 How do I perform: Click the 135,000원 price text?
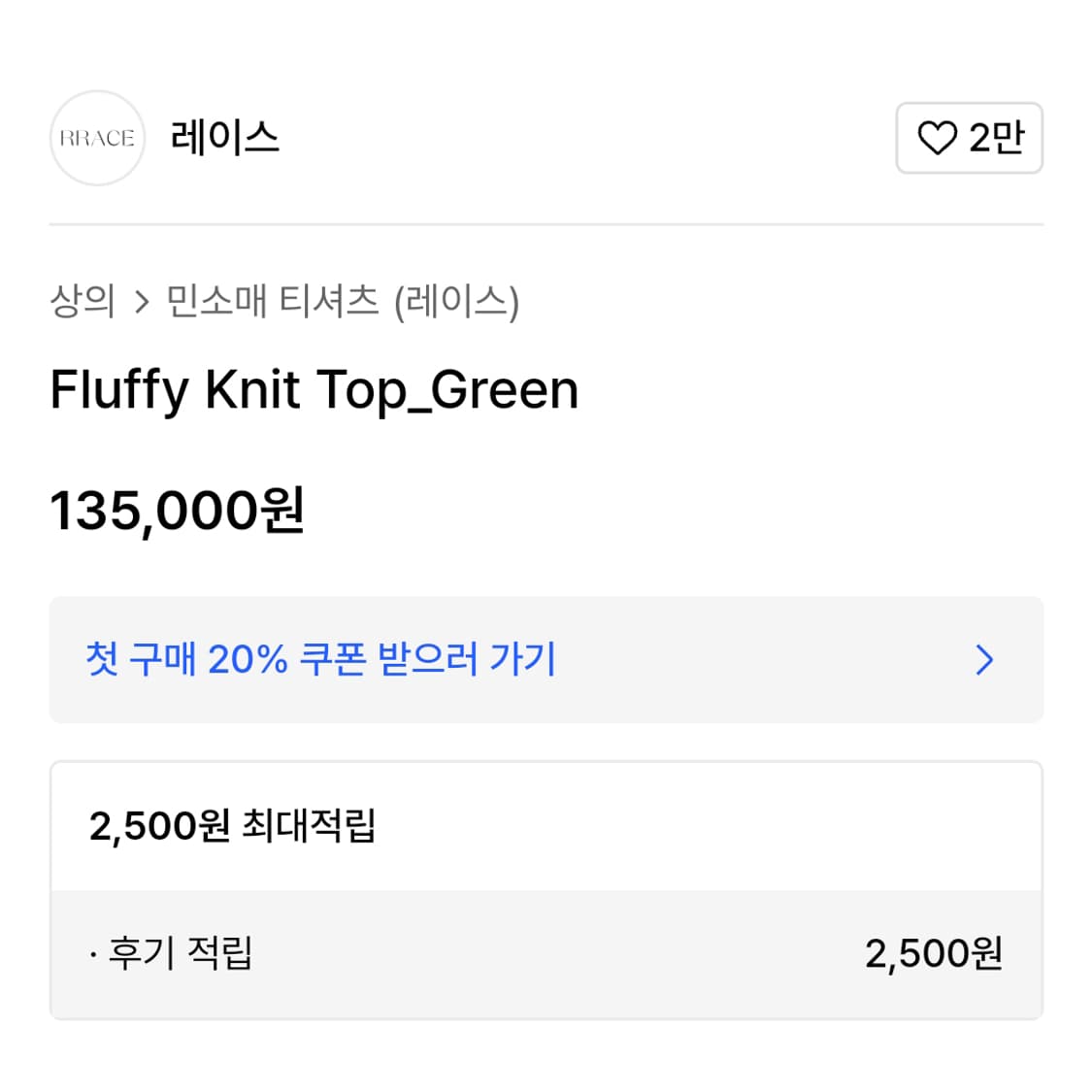click(x=178, y=511)
